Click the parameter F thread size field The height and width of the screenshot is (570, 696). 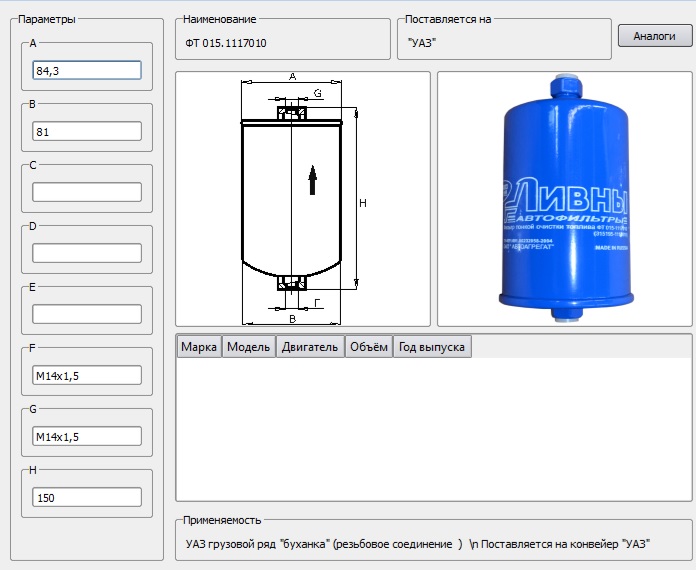(x=86, y=375)
